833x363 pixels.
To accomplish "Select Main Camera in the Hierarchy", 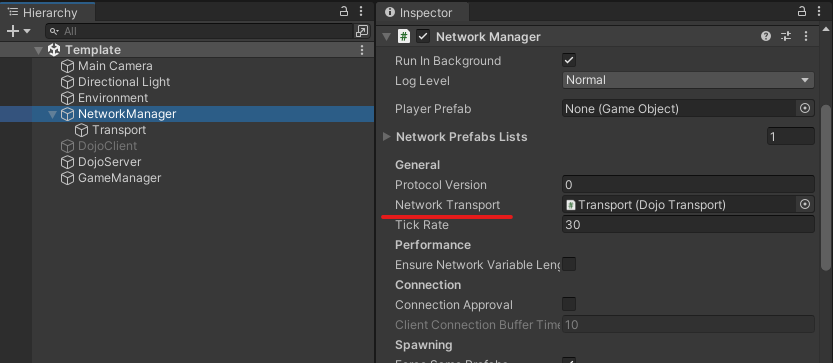I will click(115, 66).
